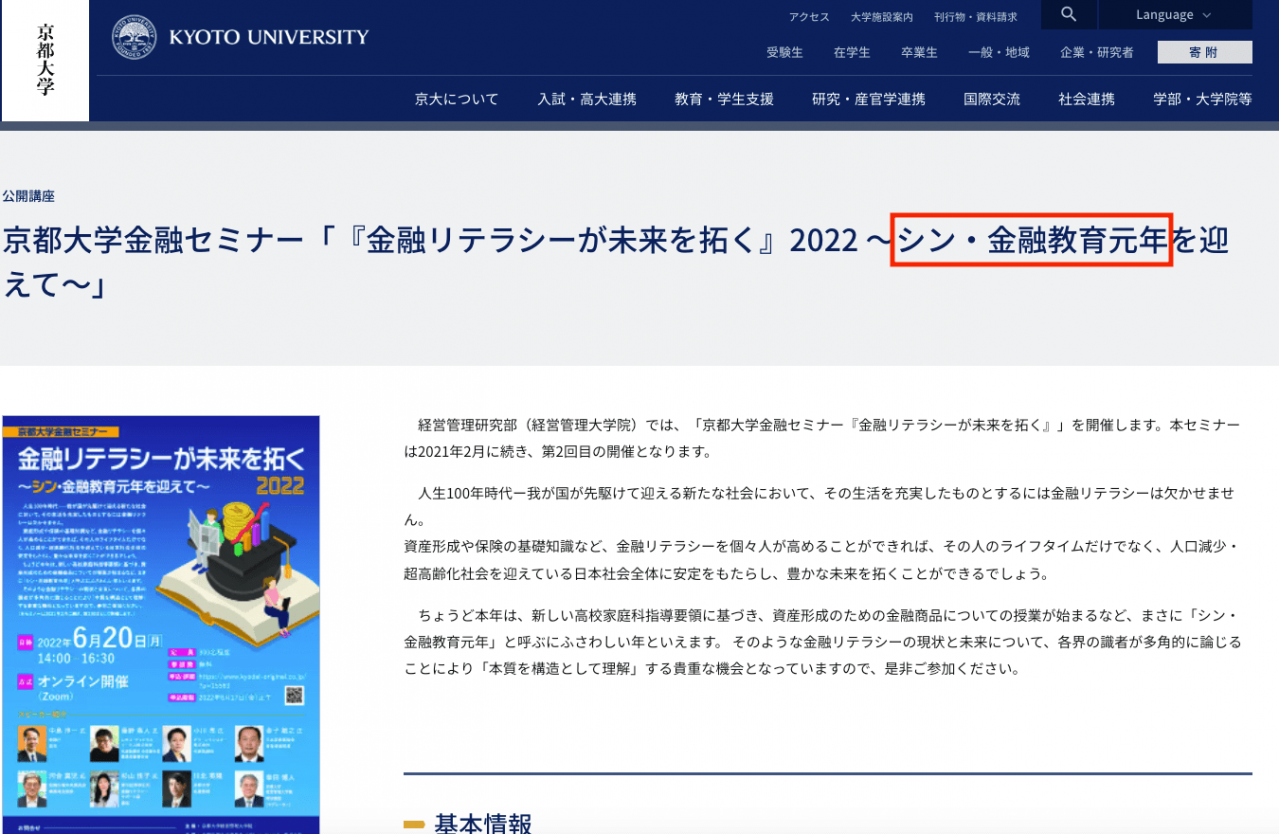Open the 教育・学生支援 menu

tap(724, 99)
